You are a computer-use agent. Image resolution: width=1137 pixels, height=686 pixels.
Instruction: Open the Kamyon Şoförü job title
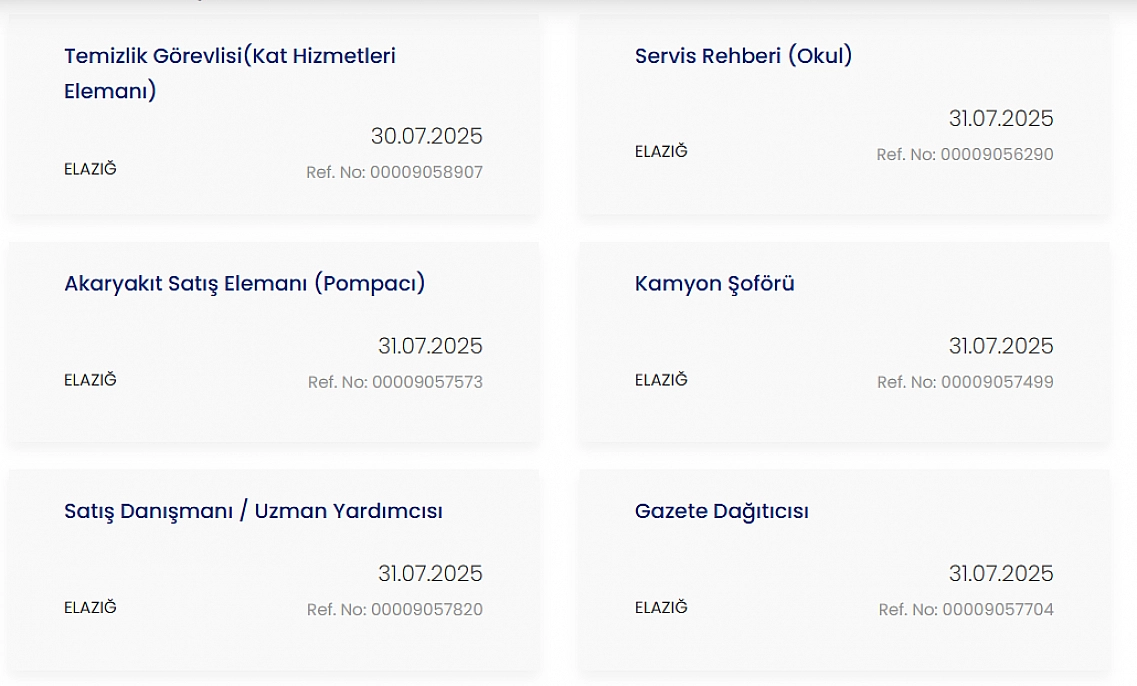point(714,284)
